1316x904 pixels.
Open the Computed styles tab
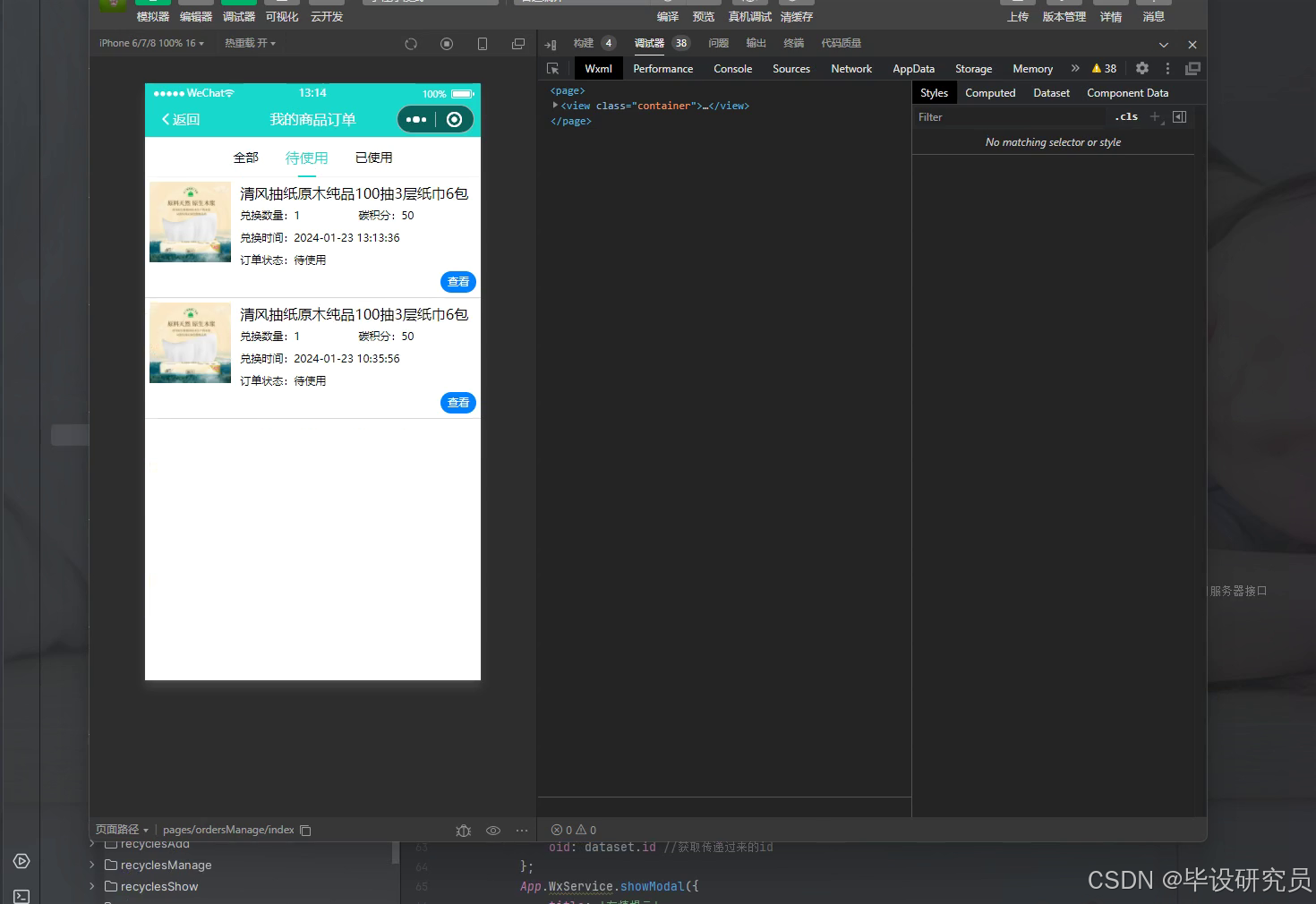(x=990, y=93)
